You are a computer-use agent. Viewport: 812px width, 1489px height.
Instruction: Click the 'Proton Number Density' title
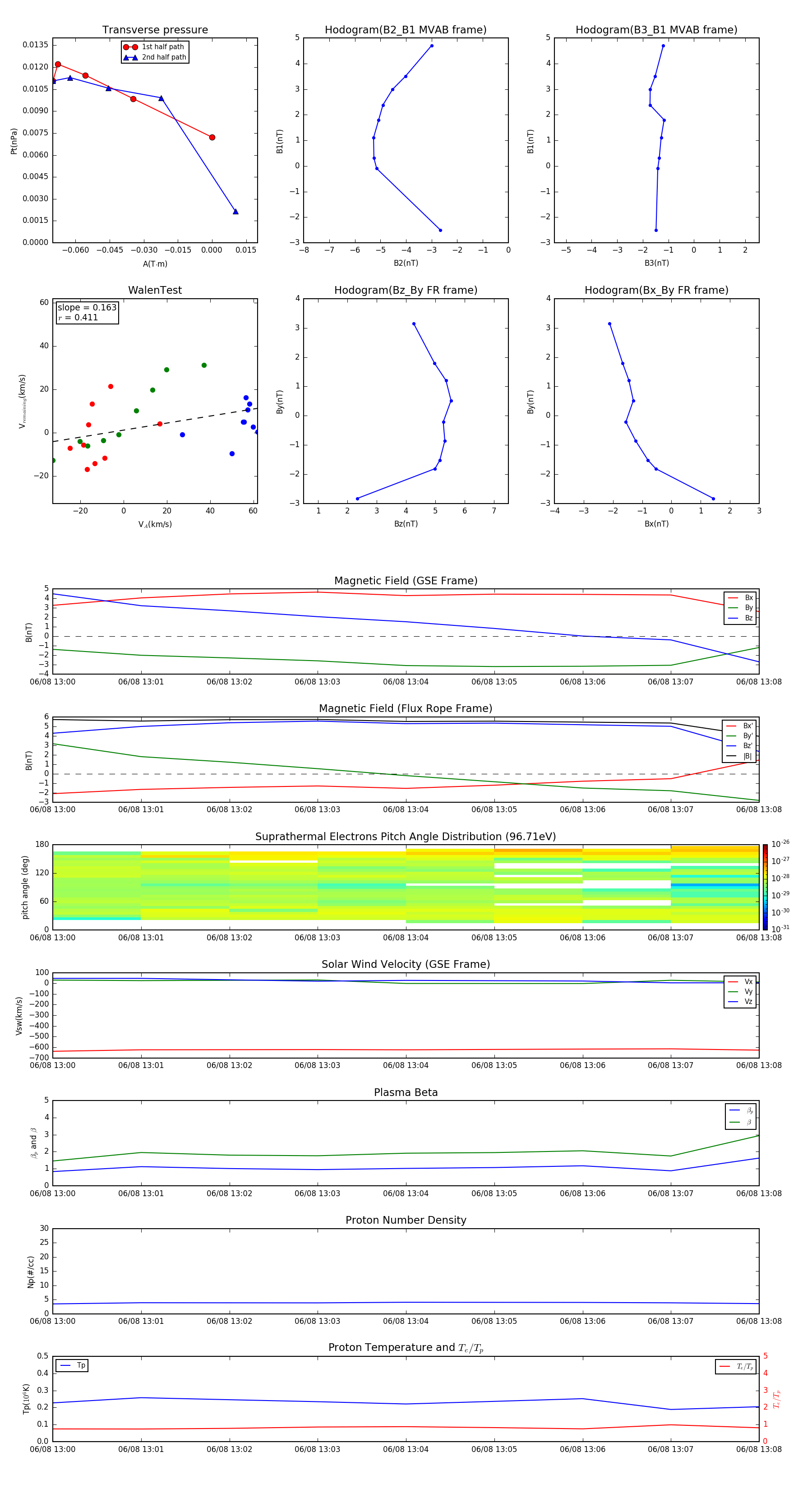tap(406, 1220)
